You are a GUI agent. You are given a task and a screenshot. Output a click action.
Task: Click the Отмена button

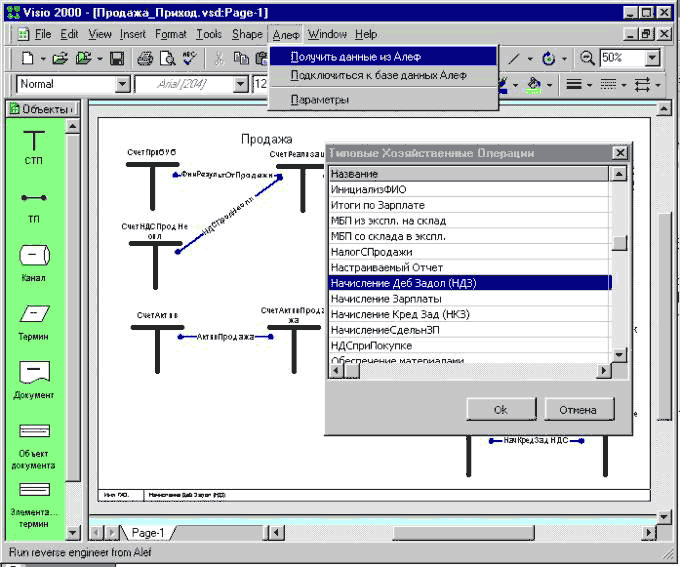coord(579,410)
